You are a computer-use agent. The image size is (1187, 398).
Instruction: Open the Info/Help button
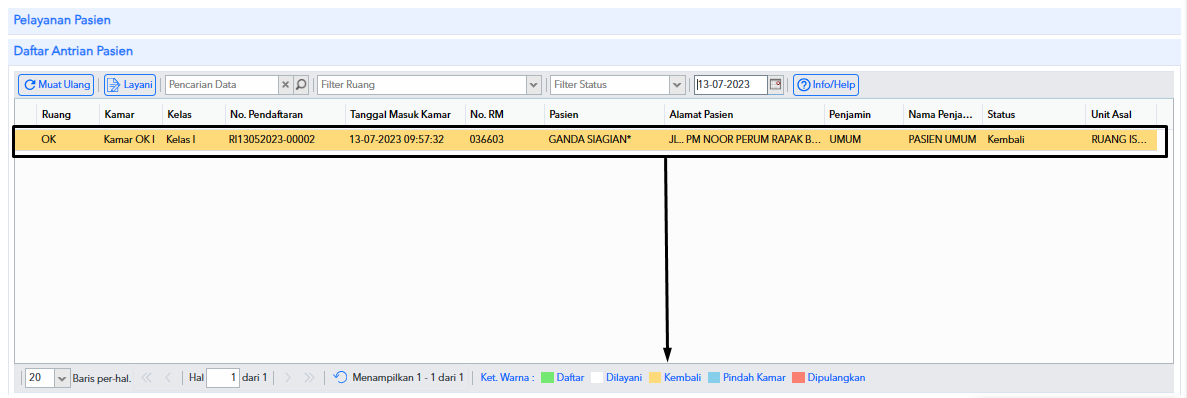pyautogui.click(x=826, y=85)
